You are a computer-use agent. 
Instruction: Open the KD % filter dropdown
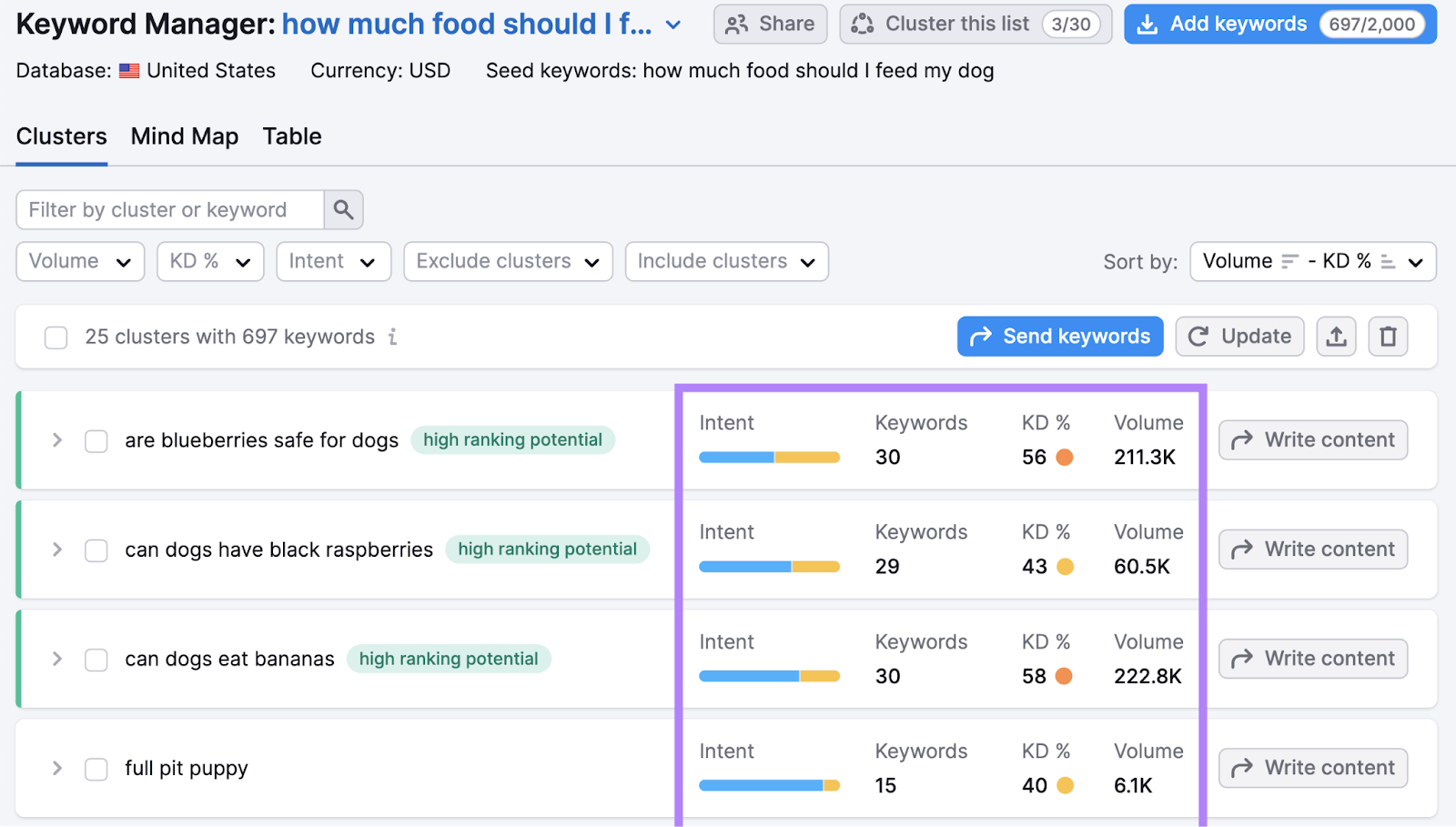[x=210, y=262]
